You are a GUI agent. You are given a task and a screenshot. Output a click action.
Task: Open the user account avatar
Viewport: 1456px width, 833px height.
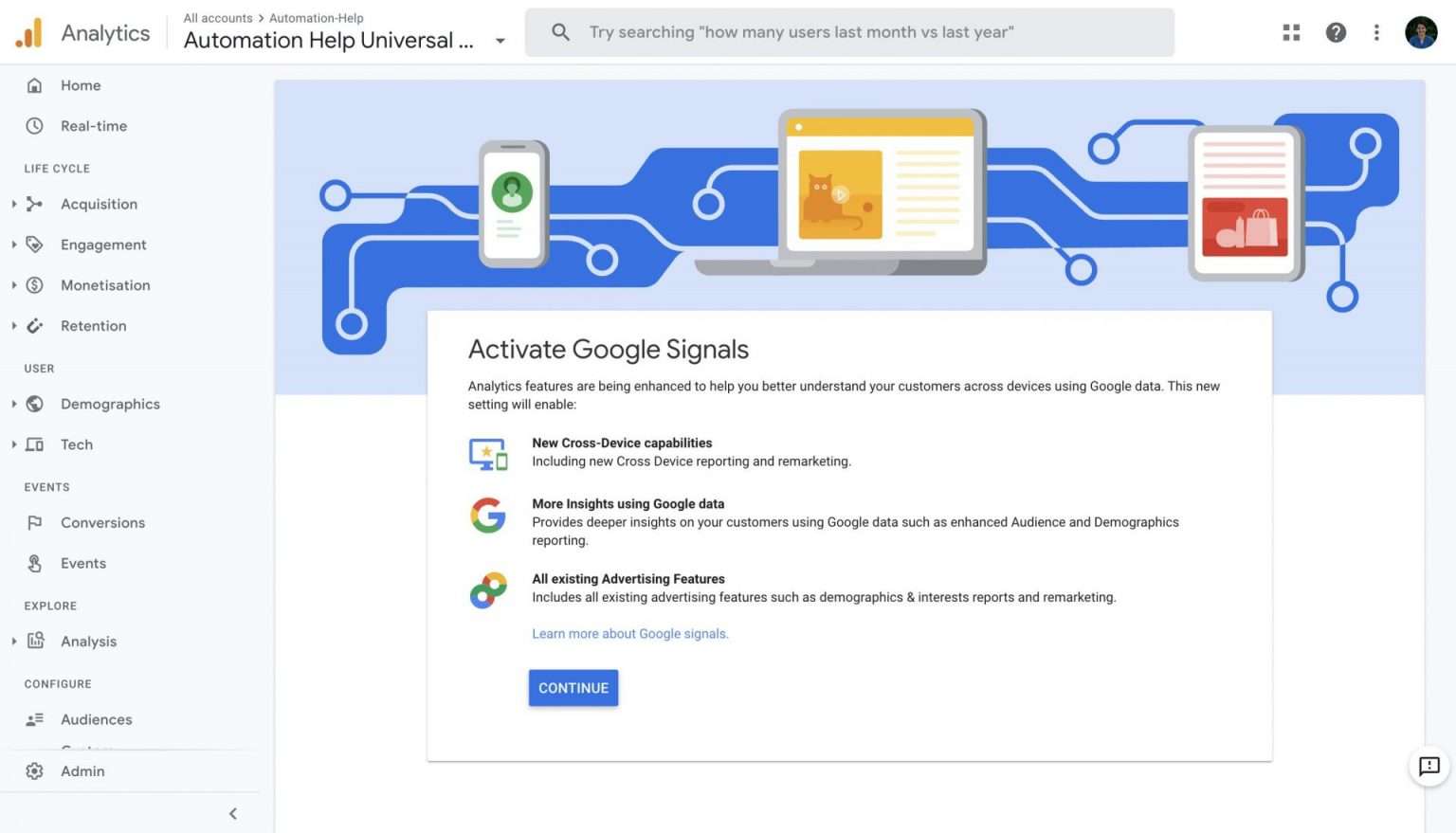coord(1421,32)
